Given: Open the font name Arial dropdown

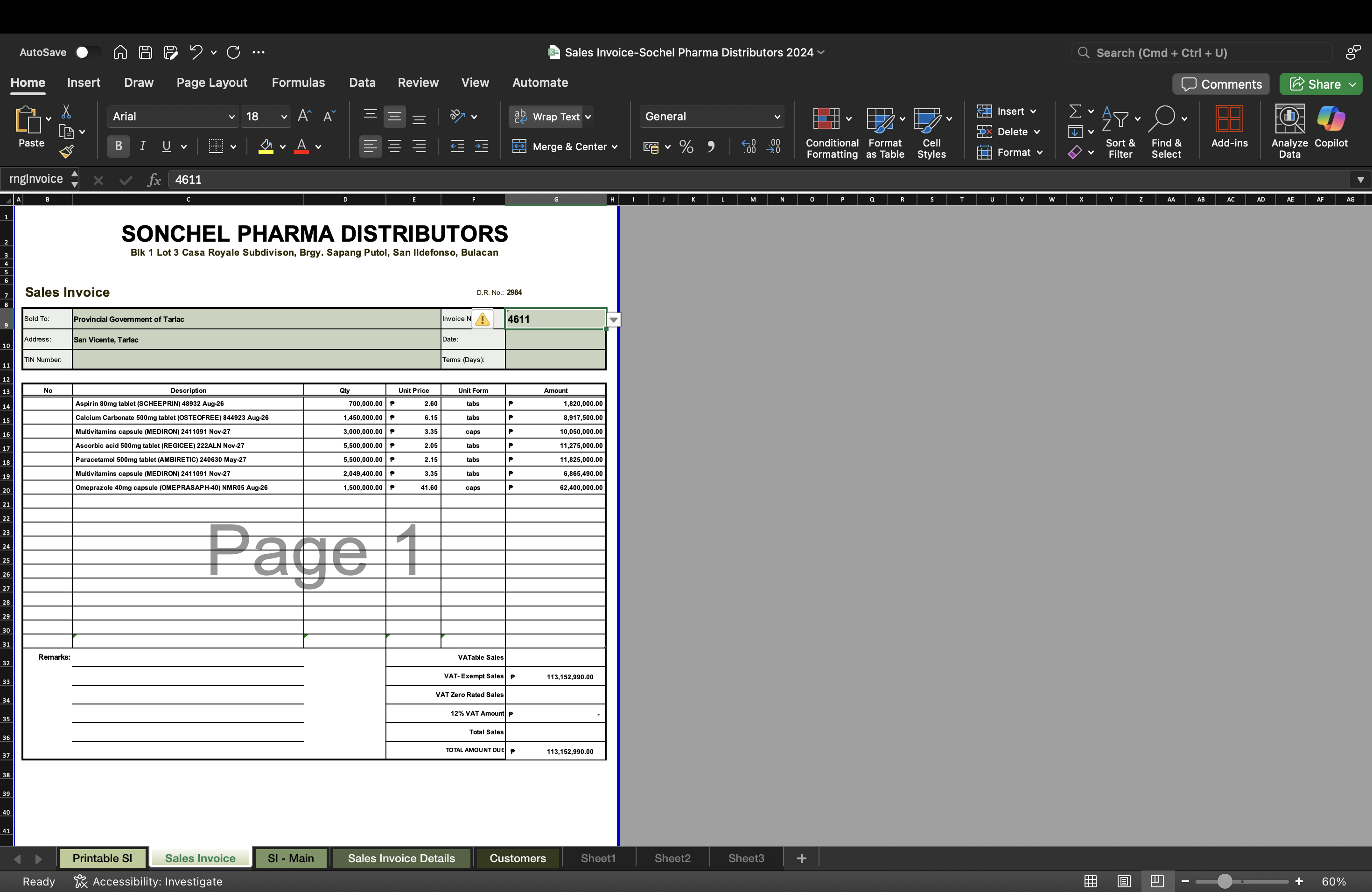Looking at the screenshot, I should 231,117.
